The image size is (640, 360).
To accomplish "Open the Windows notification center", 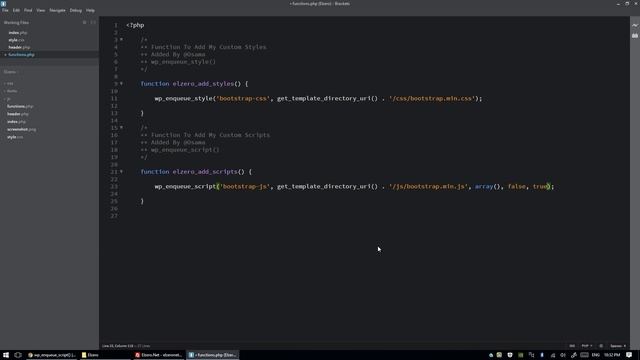I will [629, 355].
